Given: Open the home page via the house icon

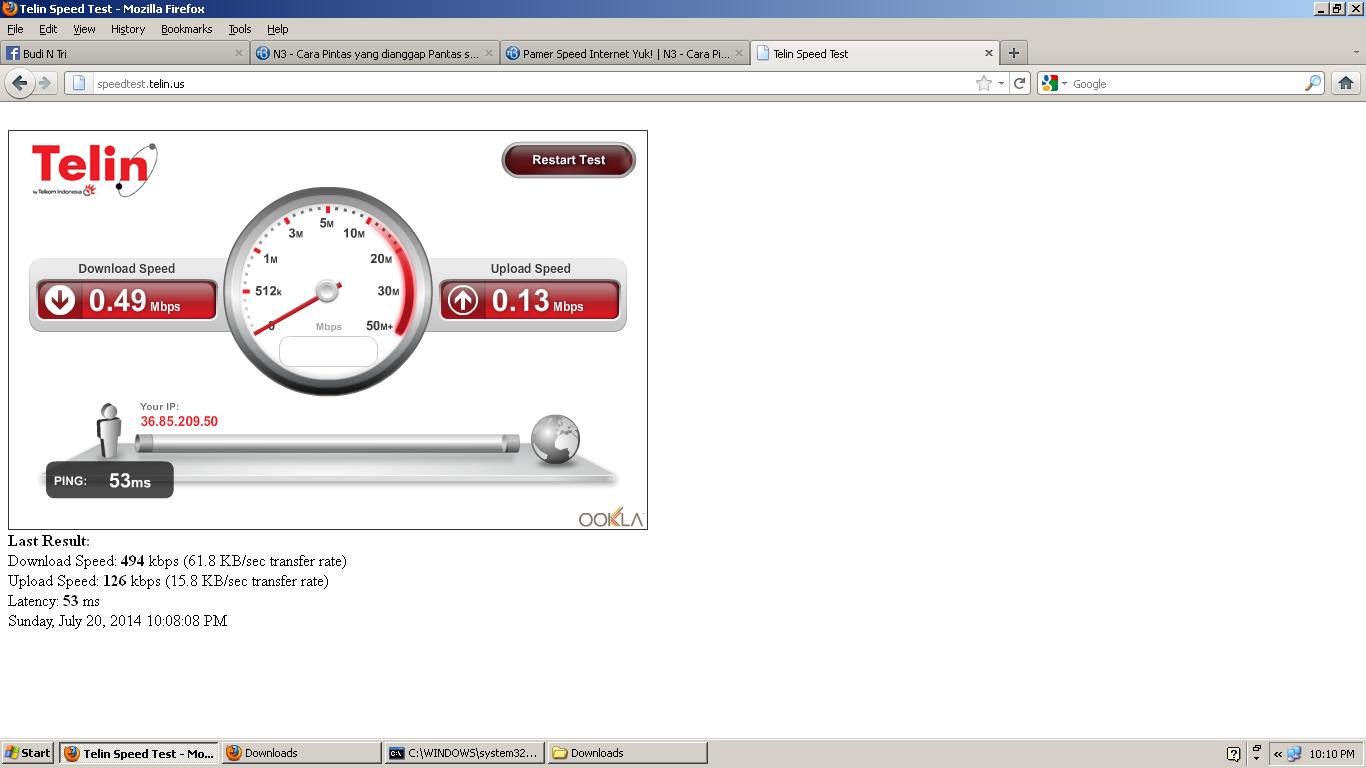Looking at the screenshot, I should (1346, 84).
